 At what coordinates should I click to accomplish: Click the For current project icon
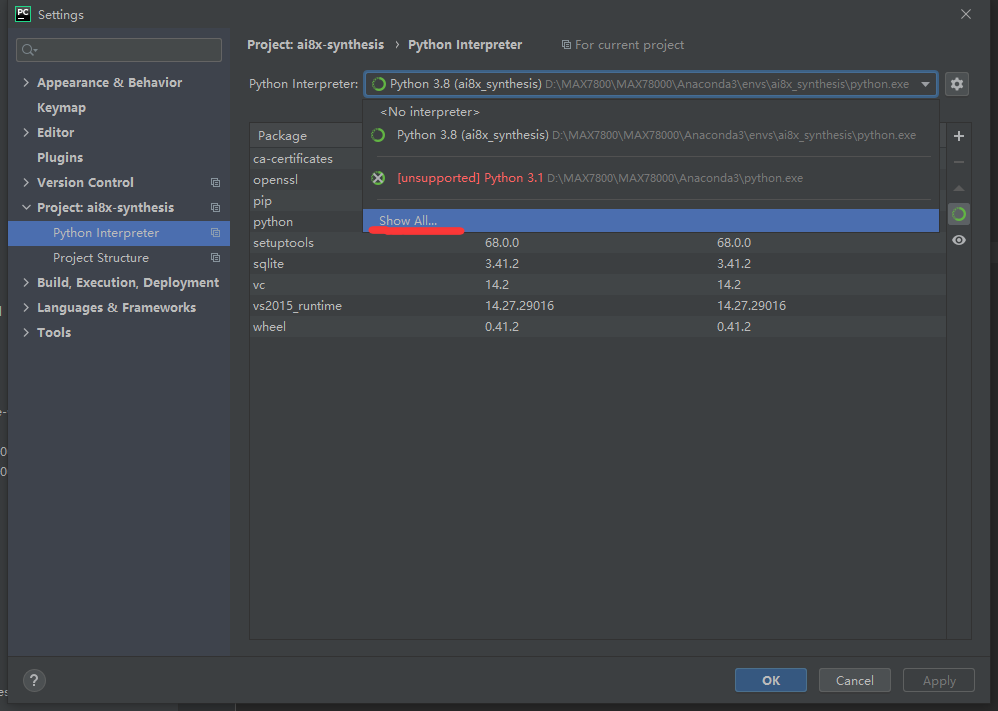[566, 45]
